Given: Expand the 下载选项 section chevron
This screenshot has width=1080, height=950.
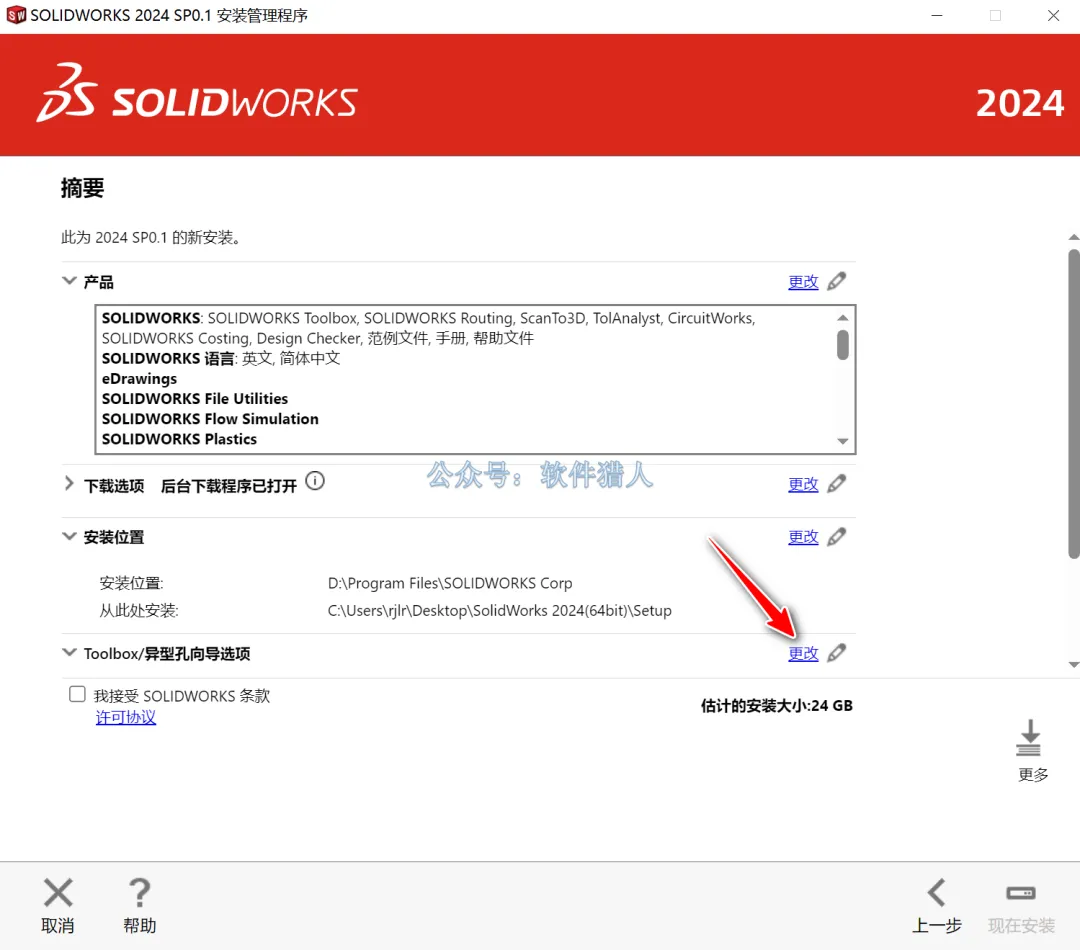Looking at the screenshot, I should 69,484.
